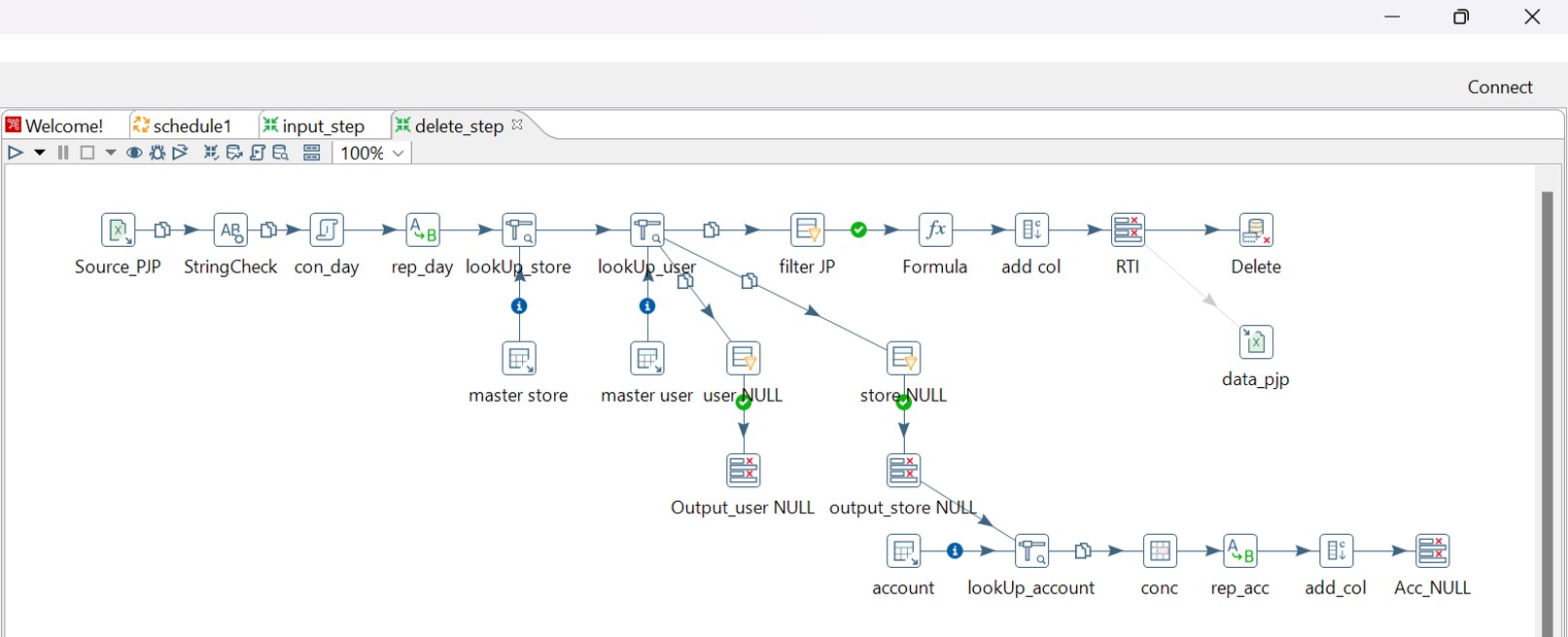Run the transformation with the play button

tap(15, 153)
